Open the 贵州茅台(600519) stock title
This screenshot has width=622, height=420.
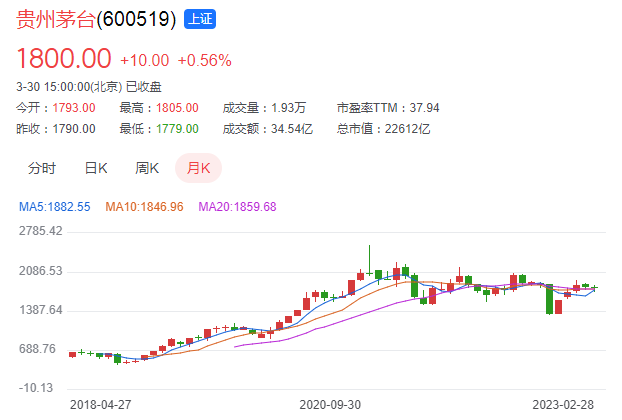(x=96, y=19)
